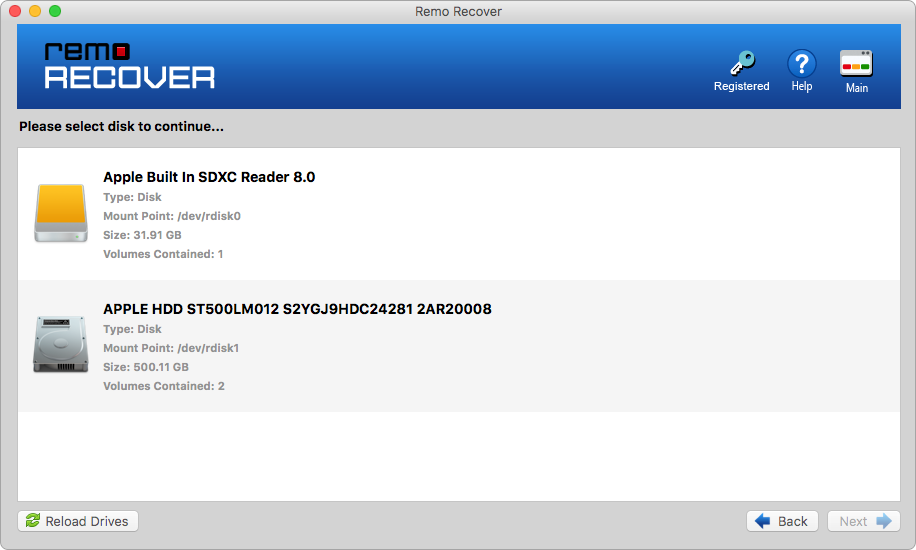The image size is (916, 550).
Task: Click the Remo Recover logo
Action: 130,65
